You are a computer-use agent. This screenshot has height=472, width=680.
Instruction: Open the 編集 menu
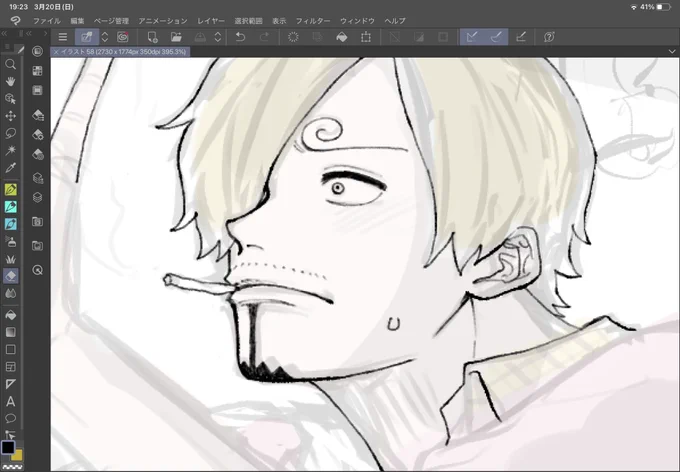tap(77, 21)
